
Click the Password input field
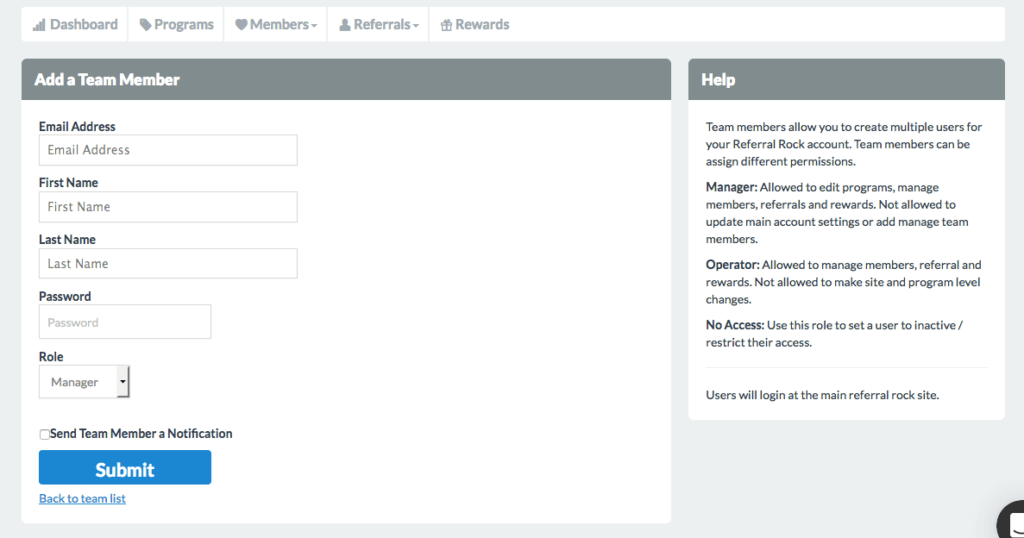125,322
